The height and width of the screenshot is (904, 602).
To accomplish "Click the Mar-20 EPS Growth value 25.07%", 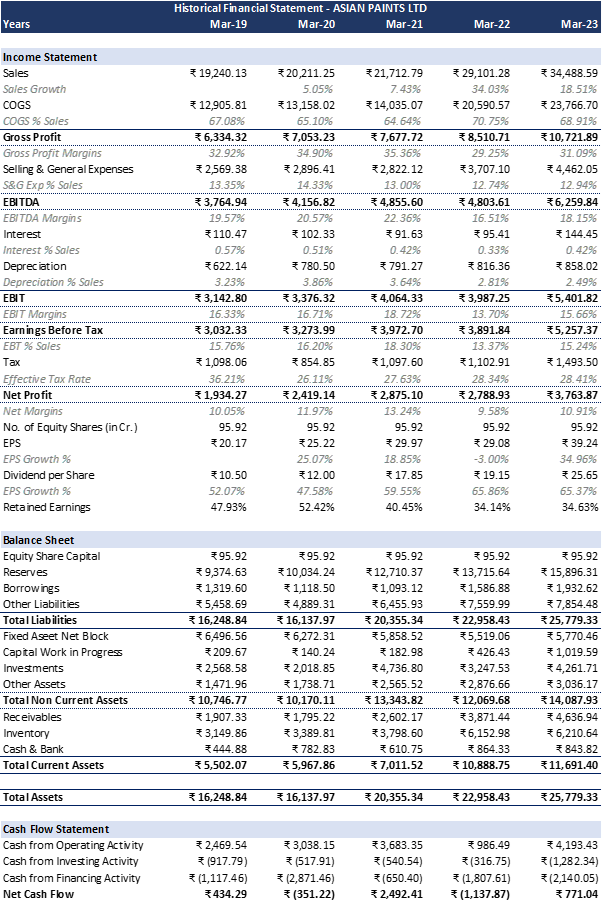I will click(315, 459).
